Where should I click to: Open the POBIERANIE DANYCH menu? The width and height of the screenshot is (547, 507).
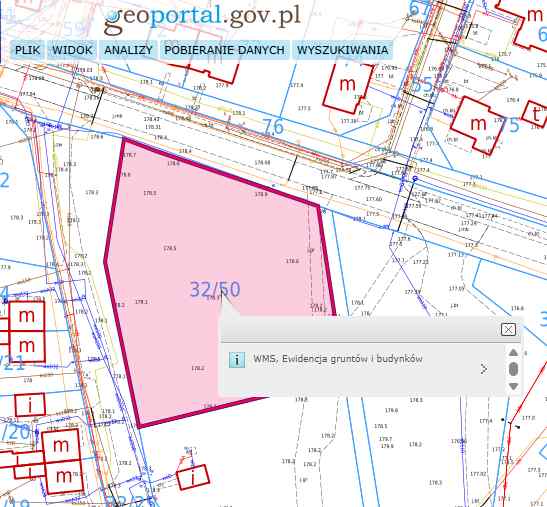point(224,50)
